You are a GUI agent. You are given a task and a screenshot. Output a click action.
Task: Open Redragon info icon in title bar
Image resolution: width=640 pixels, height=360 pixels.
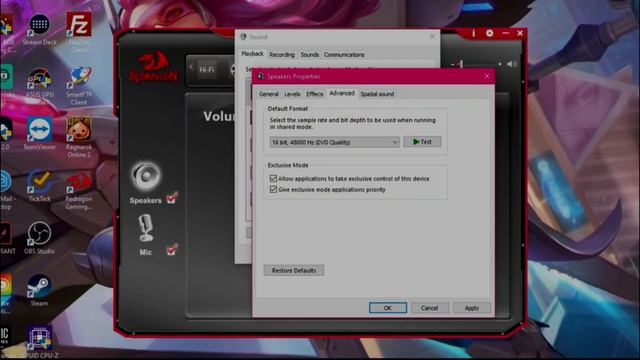473,33
